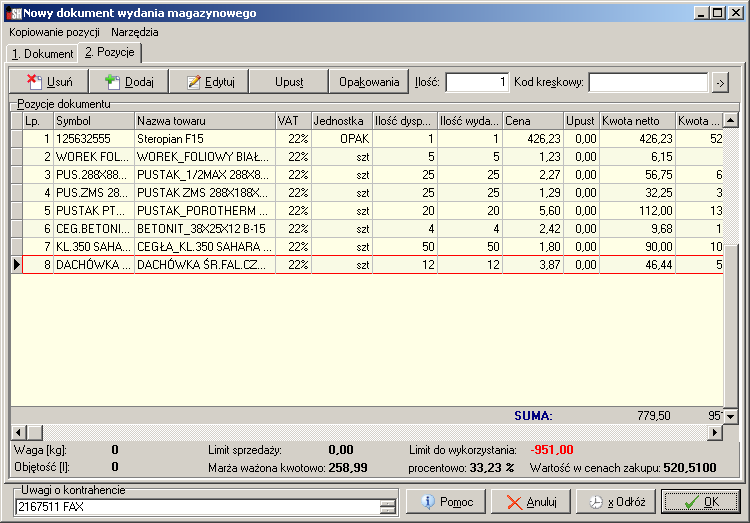Select the PUSTAK_1/2MAX 288X8... row

367,175
